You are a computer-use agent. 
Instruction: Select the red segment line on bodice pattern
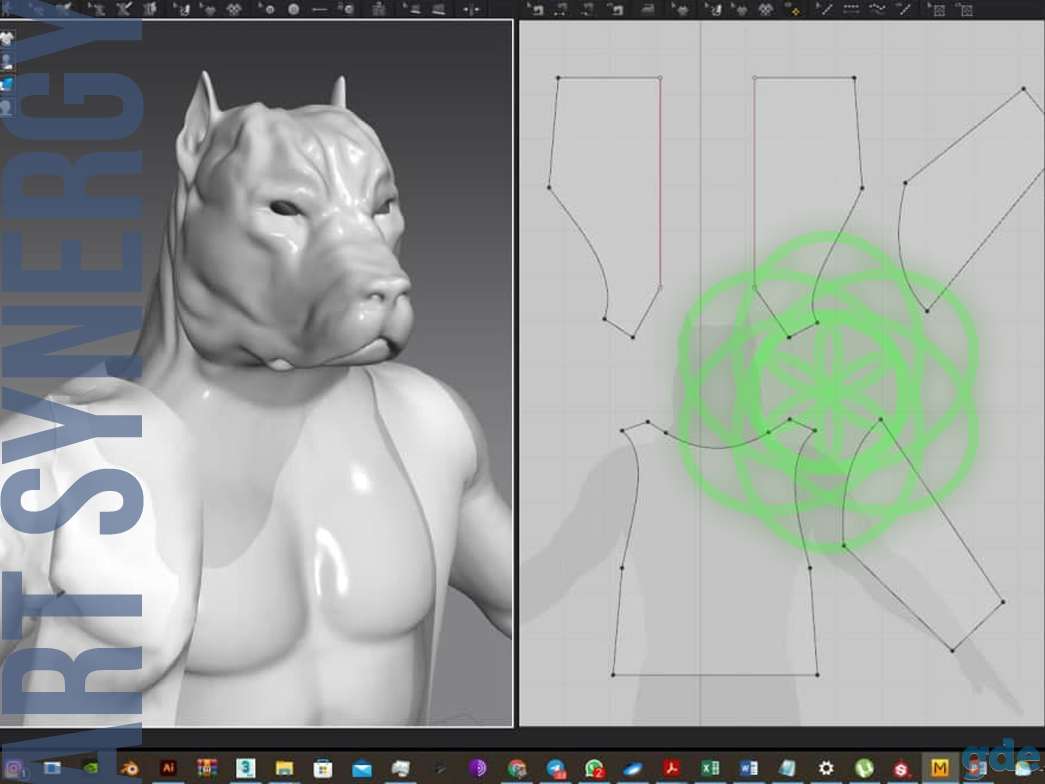click(660, 183)
